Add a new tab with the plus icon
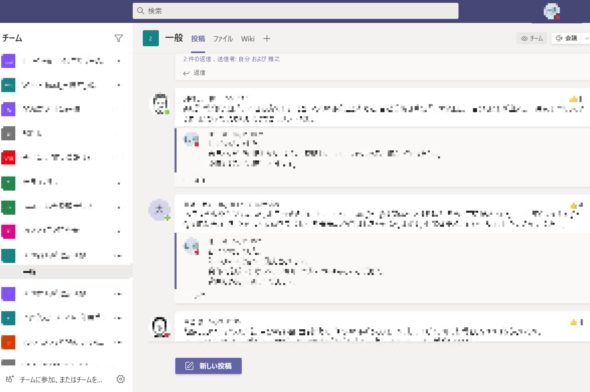This screenshot has height=392, width=590. coord(266,38)
